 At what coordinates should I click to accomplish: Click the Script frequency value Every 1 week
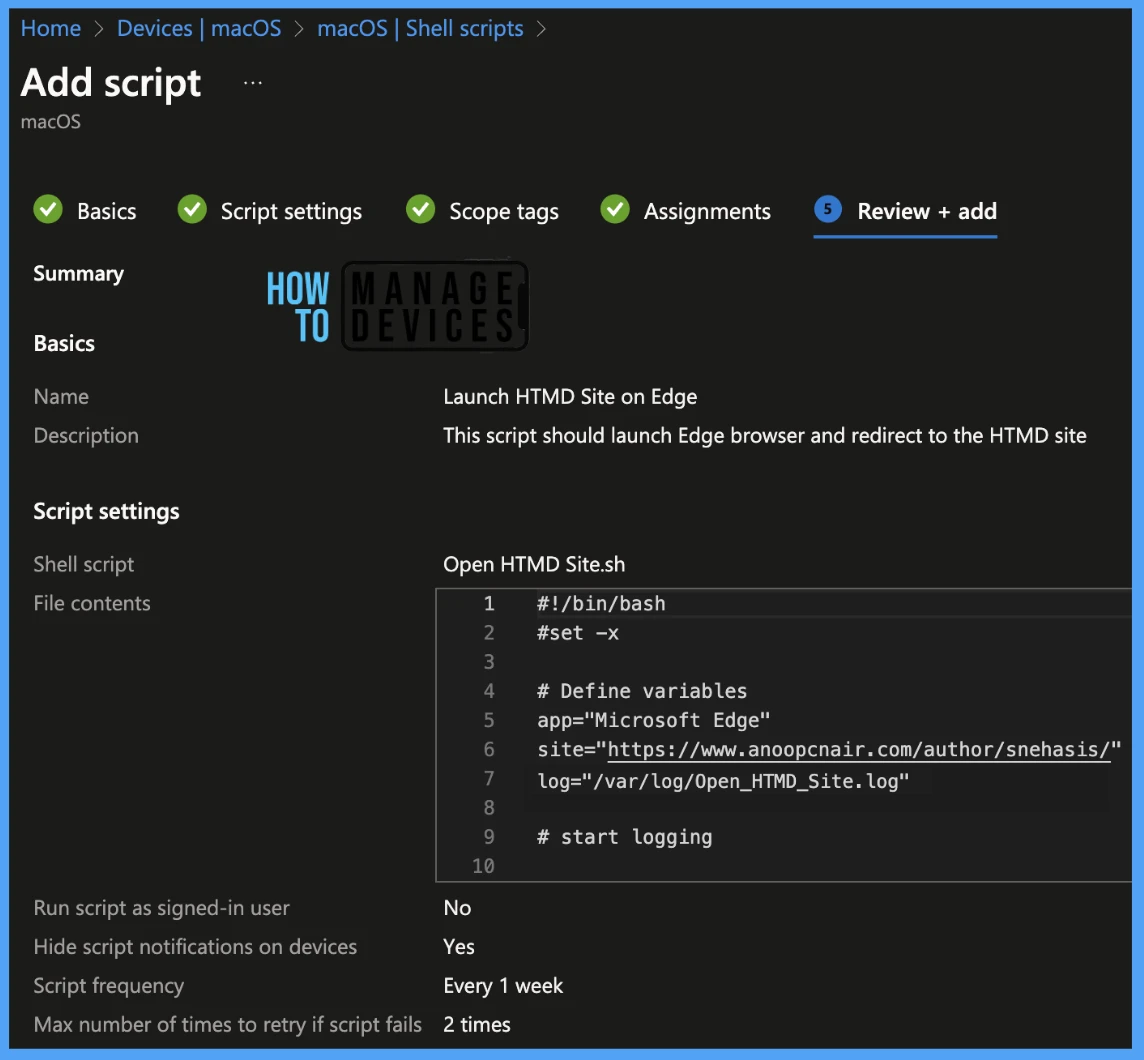(503, 986)
